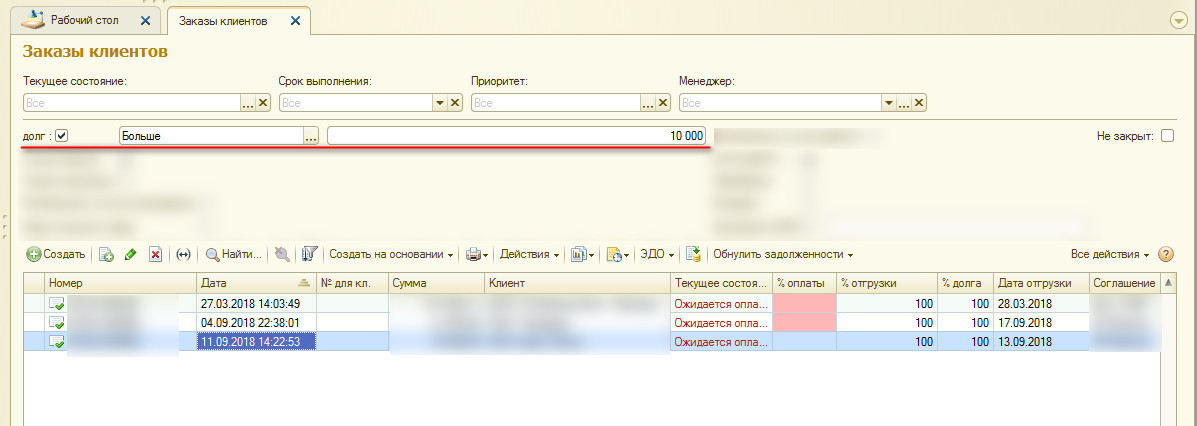The width and height of the screenshot is (1197, 426).
Task: Open the Все действия menu
Action: coord(1110,255)
